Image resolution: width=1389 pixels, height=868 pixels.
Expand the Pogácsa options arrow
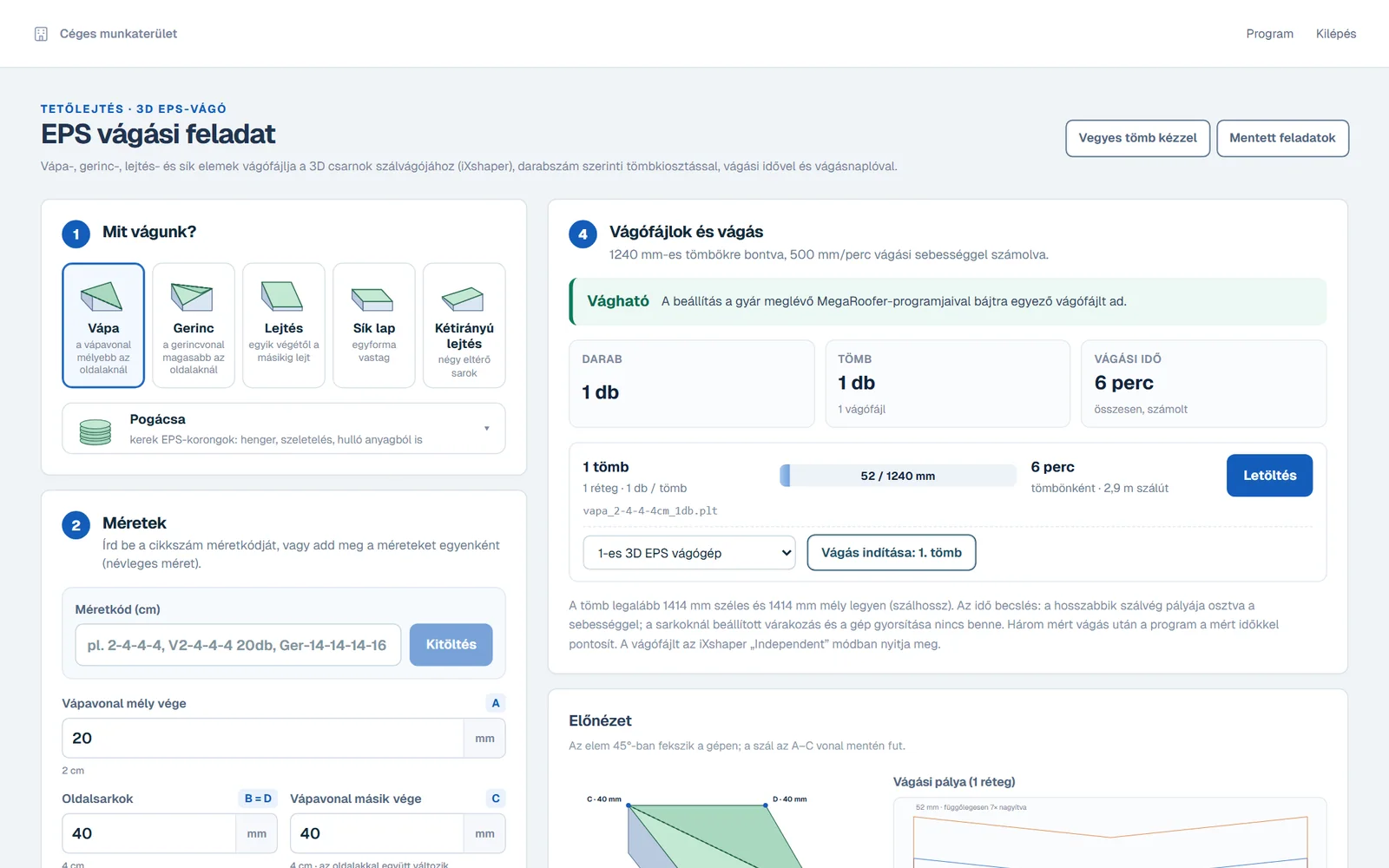[x=486, y=428]
